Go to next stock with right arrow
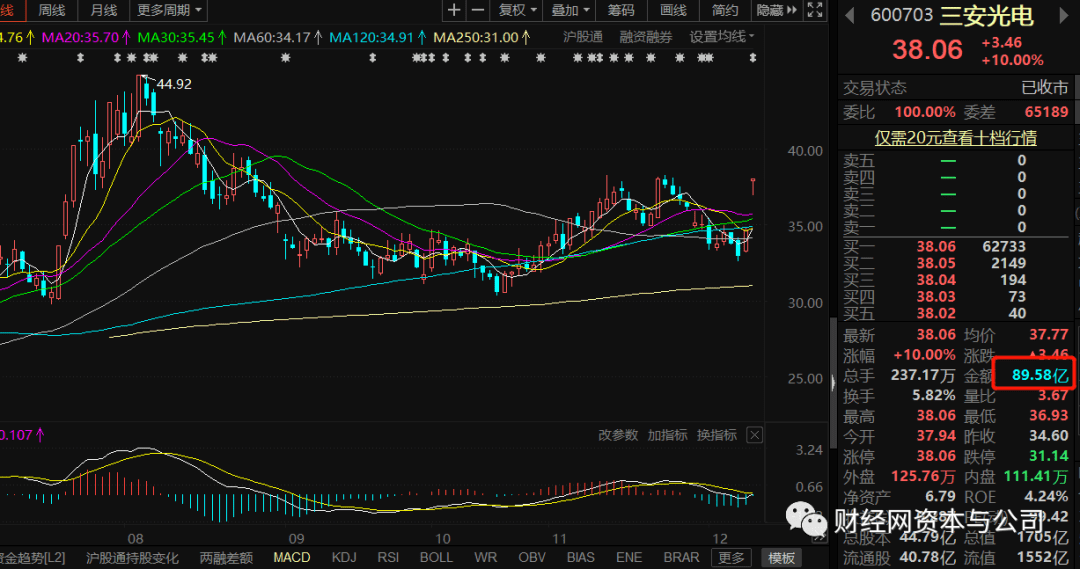This screenshot has height=569, width=1080. tap(1064, 15)
